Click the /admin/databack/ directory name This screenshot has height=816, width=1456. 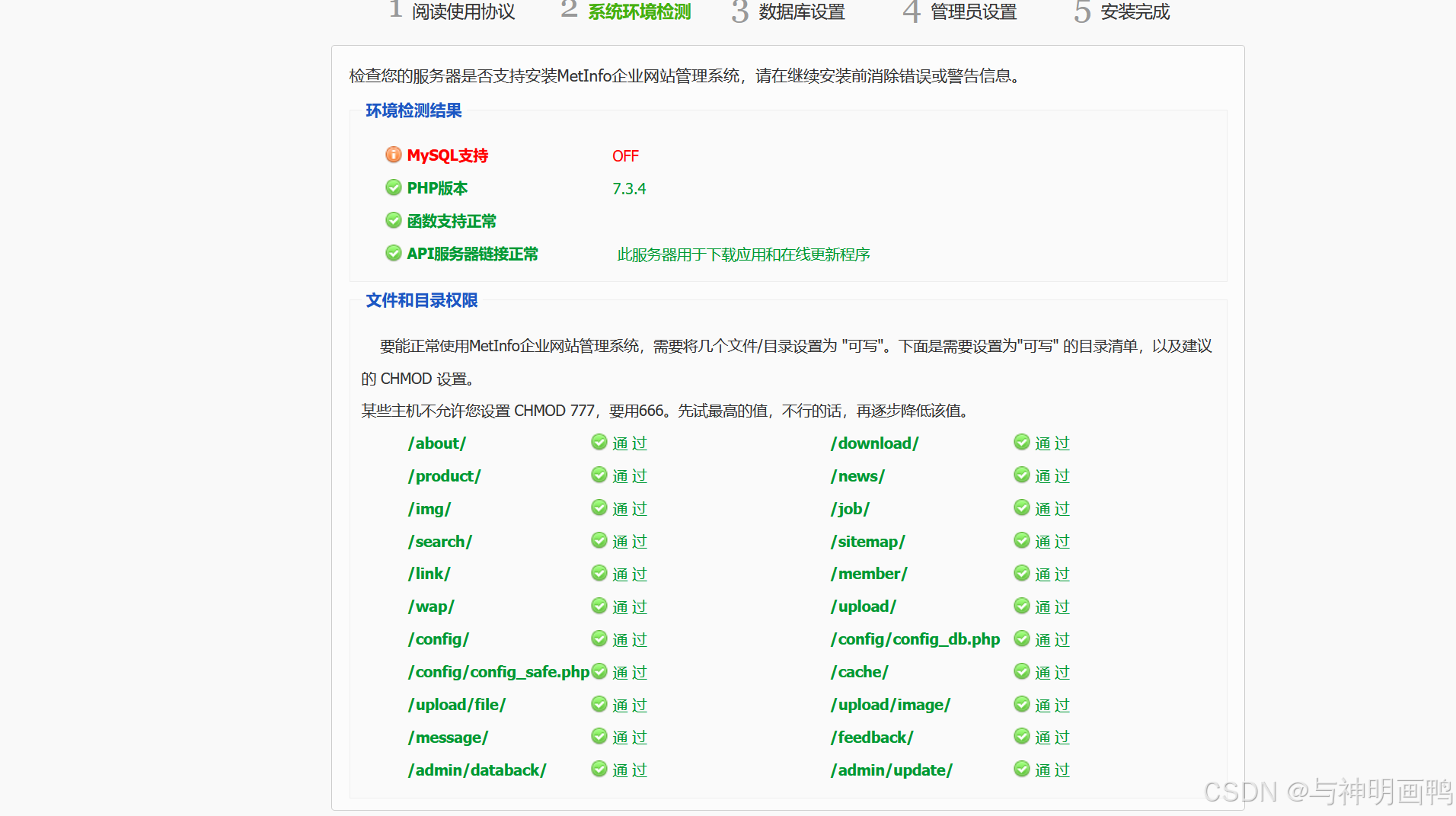pos(477,770)
